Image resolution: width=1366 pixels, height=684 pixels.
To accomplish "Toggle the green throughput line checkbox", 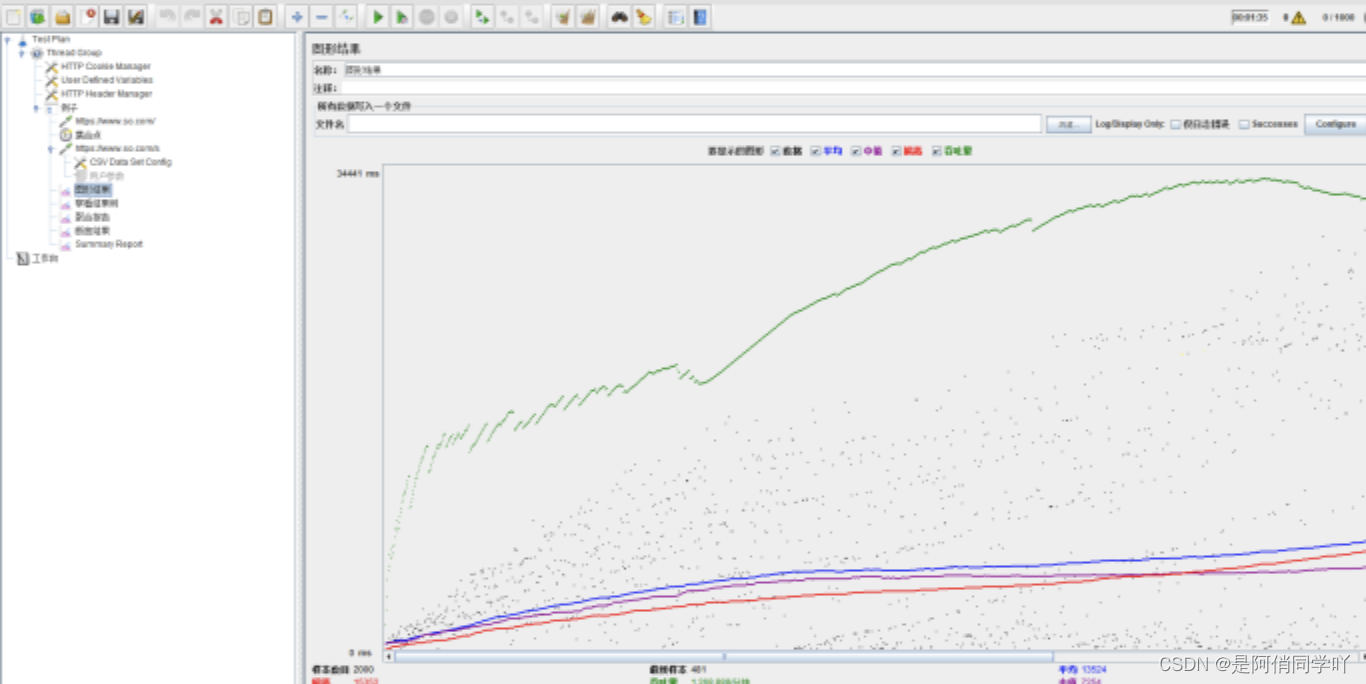I will pyautogui.click(x=937, y=151).
